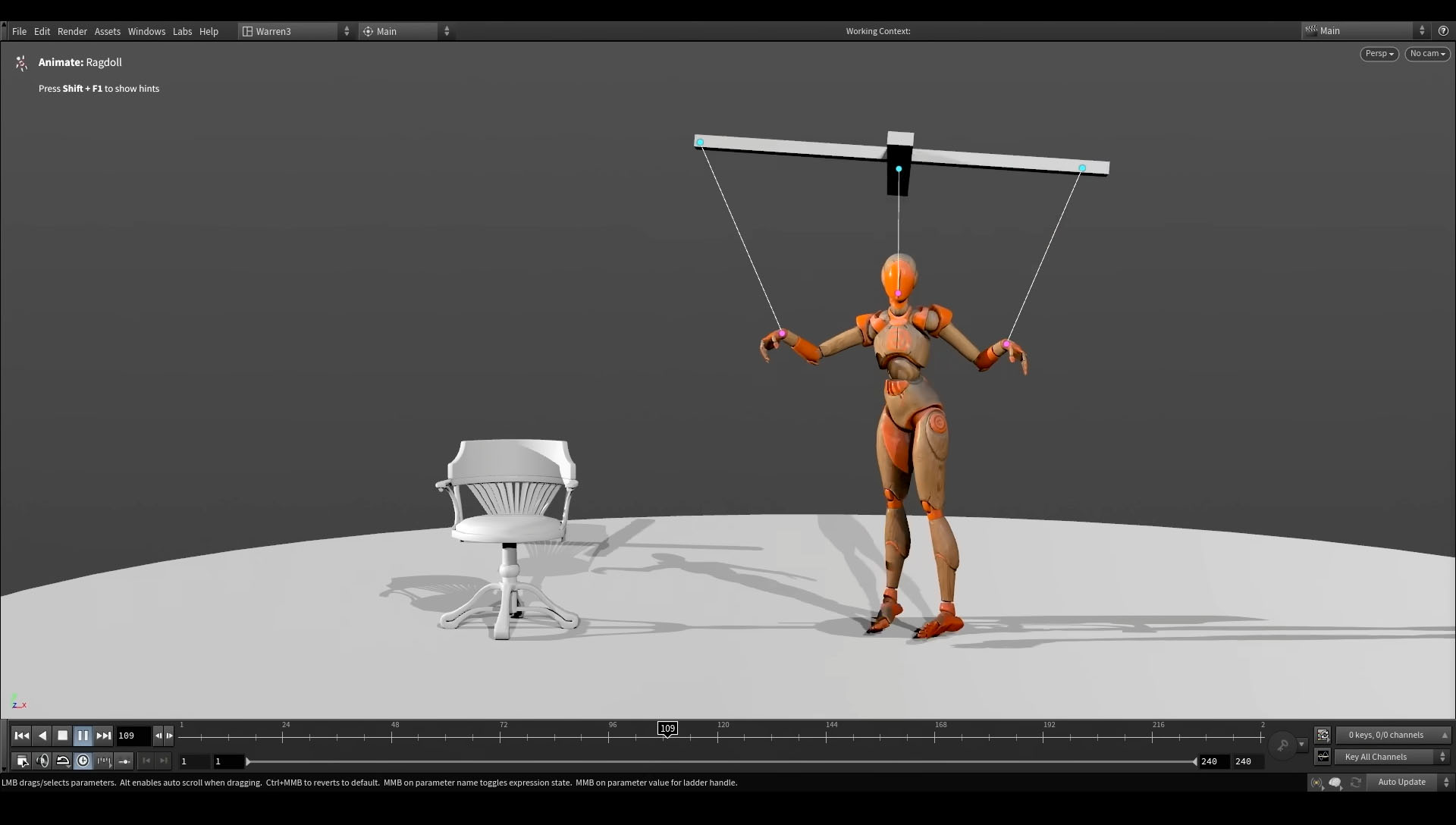Jump to last frame playback button
The height and width of the screenshot is (825, 1456).
[x=104, y=736]
